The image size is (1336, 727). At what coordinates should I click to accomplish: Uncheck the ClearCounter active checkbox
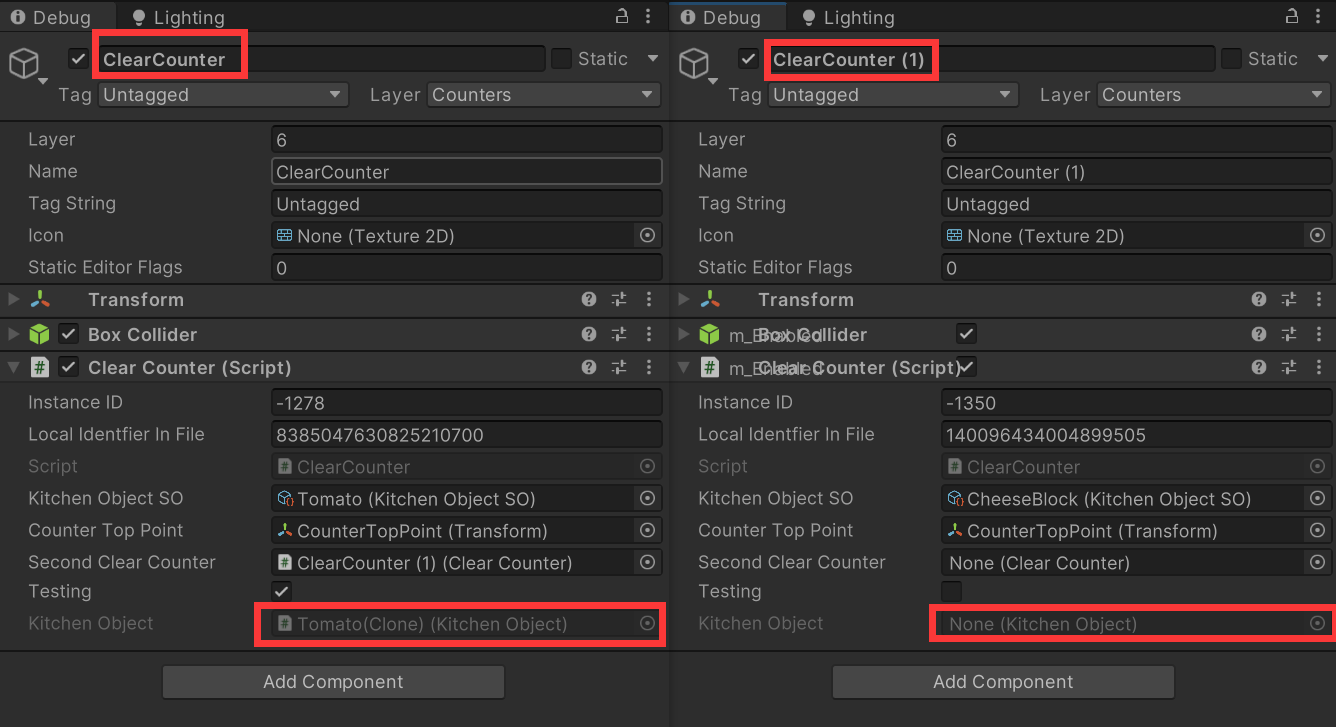point(77,58)
